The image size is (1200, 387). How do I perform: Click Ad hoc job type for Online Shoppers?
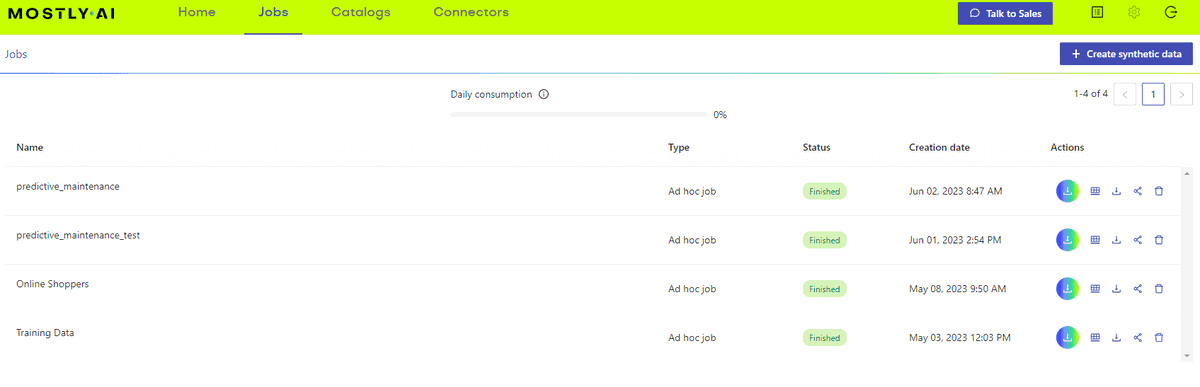pos(692,289)
